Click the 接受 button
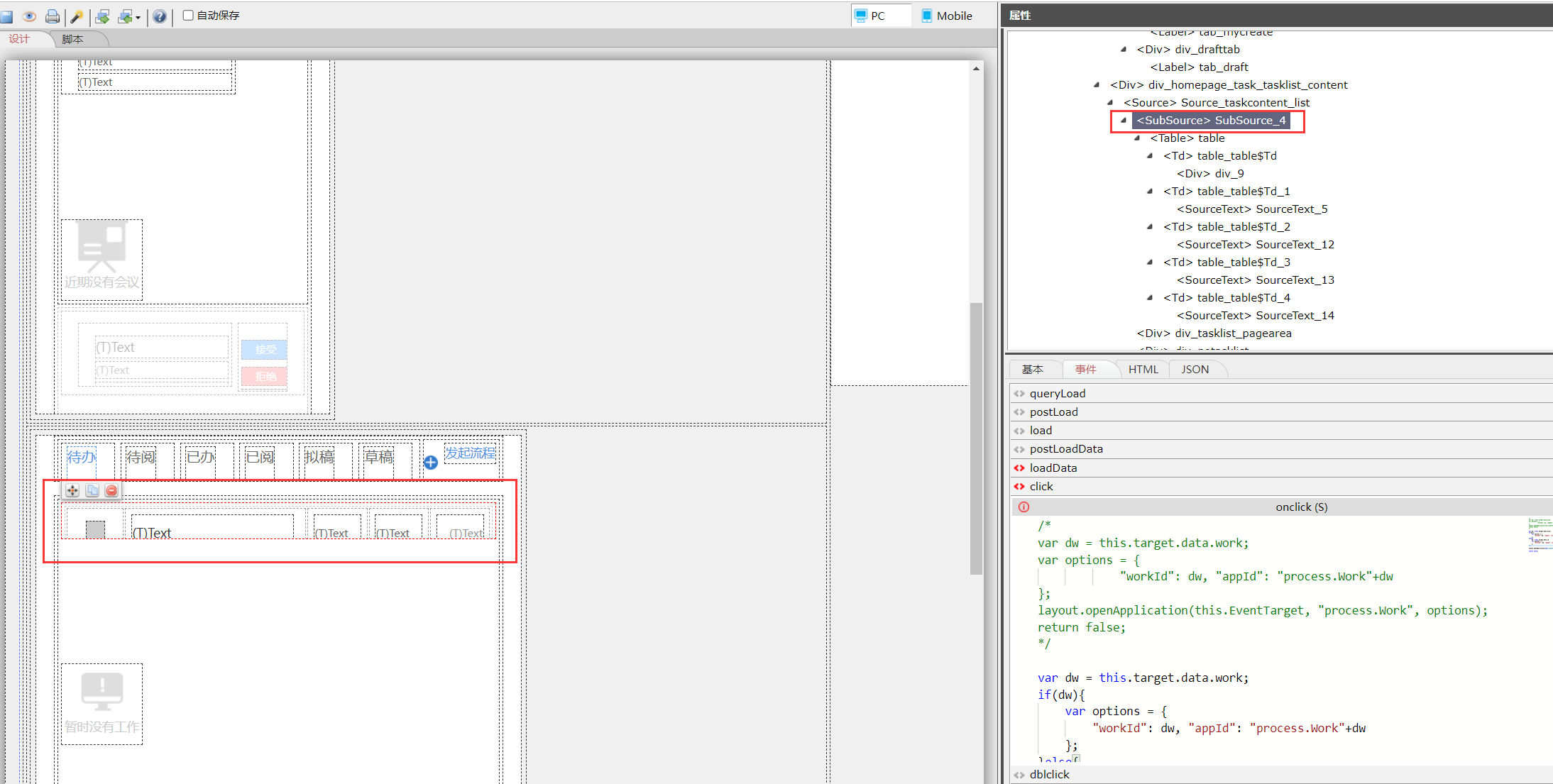 (x=265, y=349)
